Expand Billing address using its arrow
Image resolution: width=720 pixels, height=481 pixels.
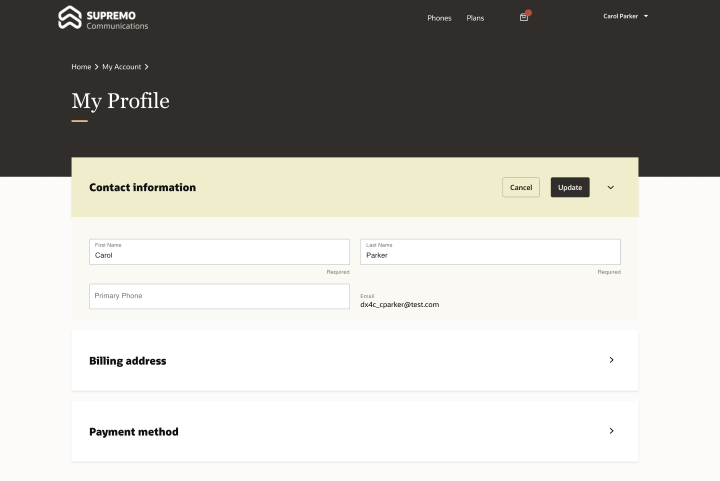(611, 360)
